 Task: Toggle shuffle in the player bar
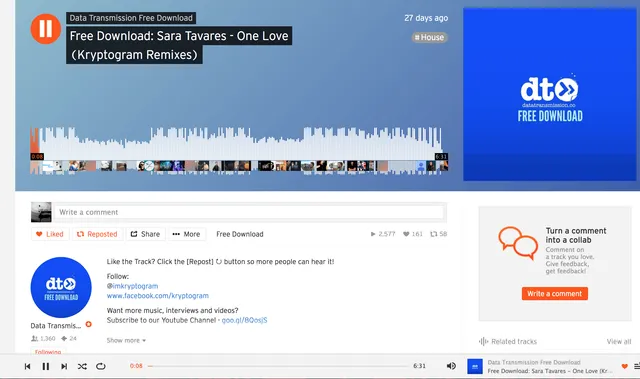(x=82, y=366)
